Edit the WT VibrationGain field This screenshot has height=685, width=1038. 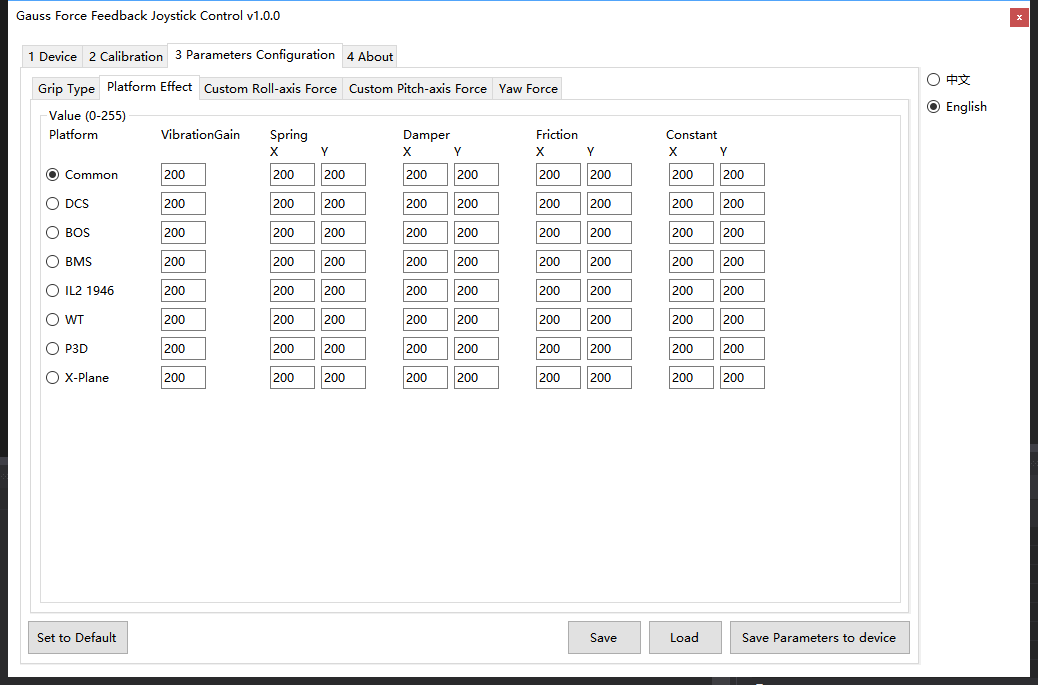[x=183, y=320]
